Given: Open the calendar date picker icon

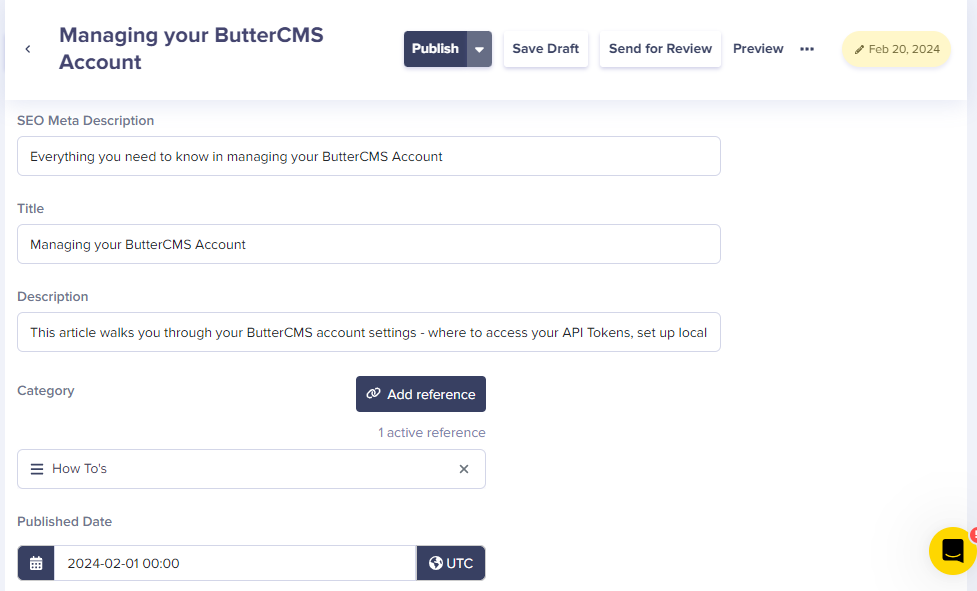Looking at the screenshot, I should pyautogui.click(x=36, y=564).
